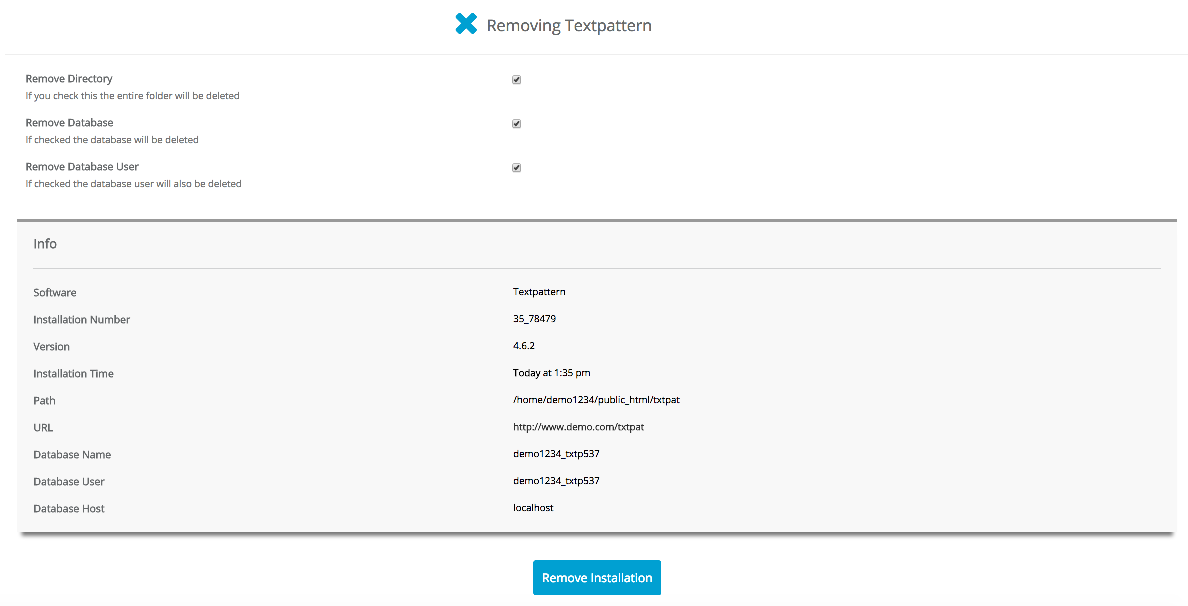Click the blue X icon beside Removing Textpattern
This screenshot has width=1188, height=606.
466,23
